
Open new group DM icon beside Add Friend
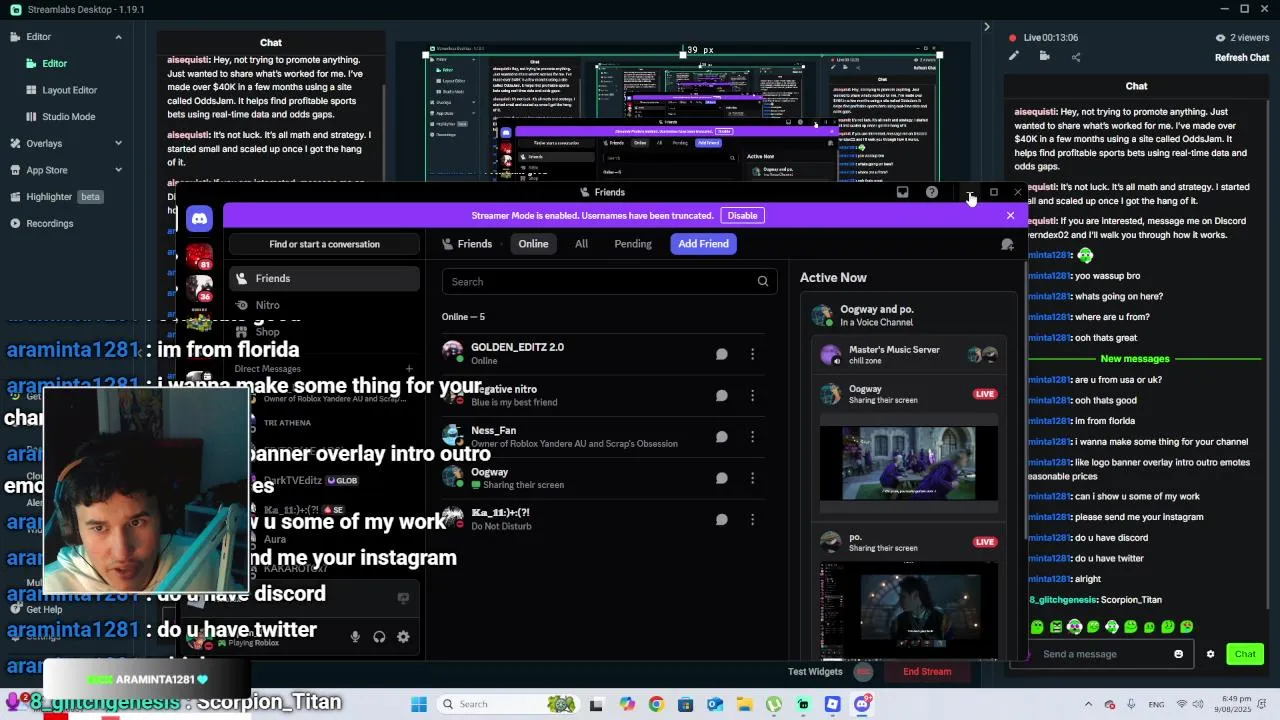pos(1007,244)
